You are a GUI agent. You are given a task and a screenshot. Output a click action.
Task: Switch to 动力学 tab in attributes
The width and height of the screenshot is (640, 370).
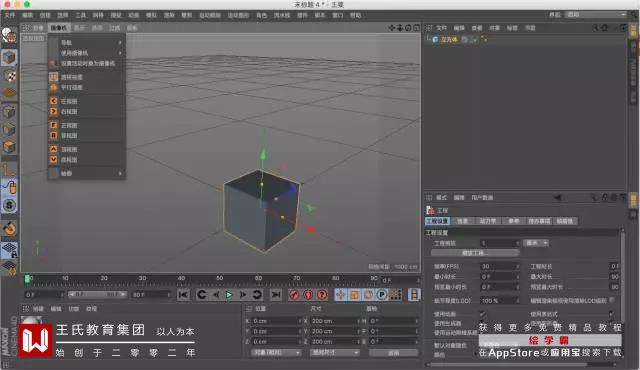pyautogui.click(x=487, y=221)
